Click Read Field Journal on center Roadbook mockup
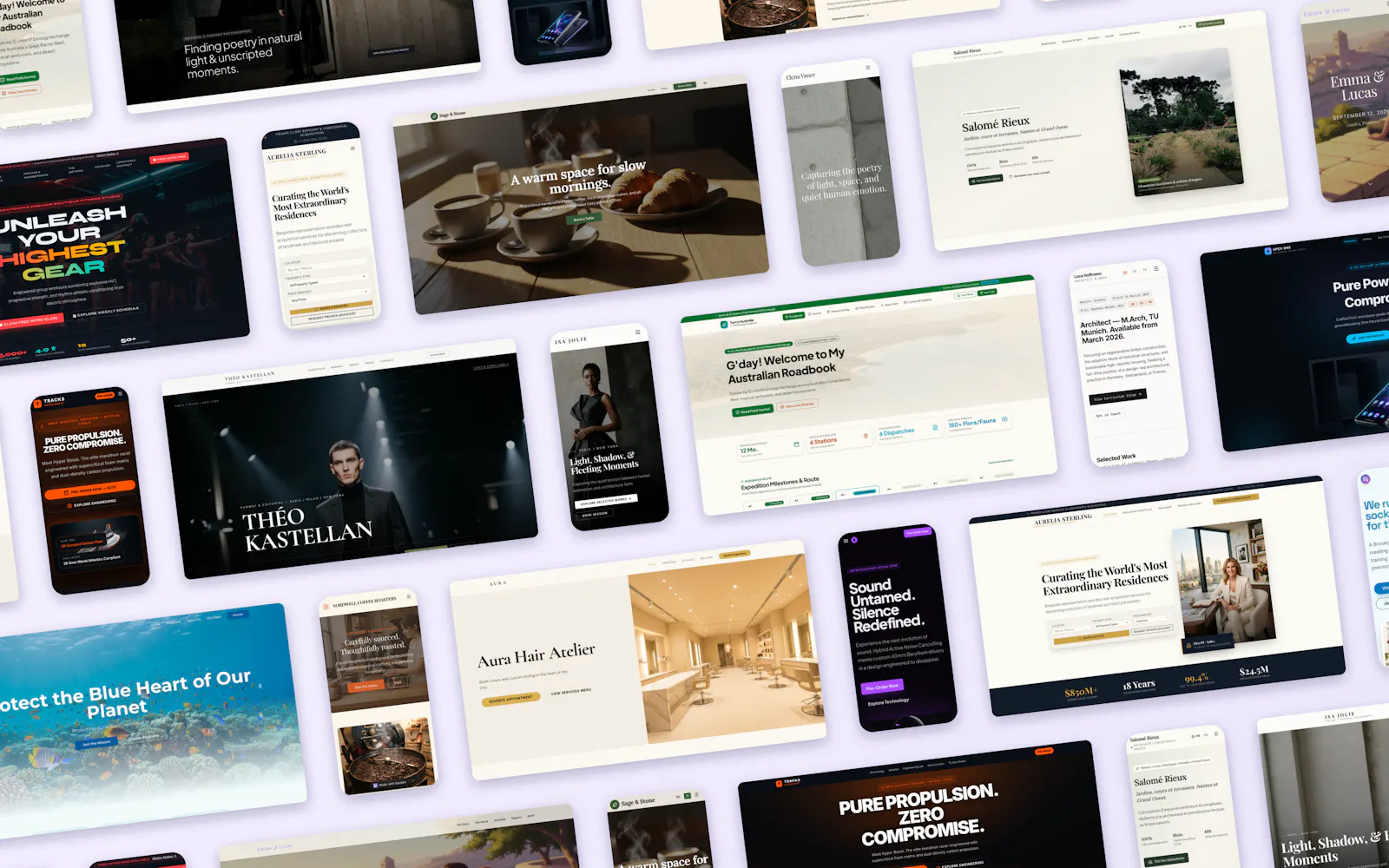1389x868 pixels. pos(752,410)
